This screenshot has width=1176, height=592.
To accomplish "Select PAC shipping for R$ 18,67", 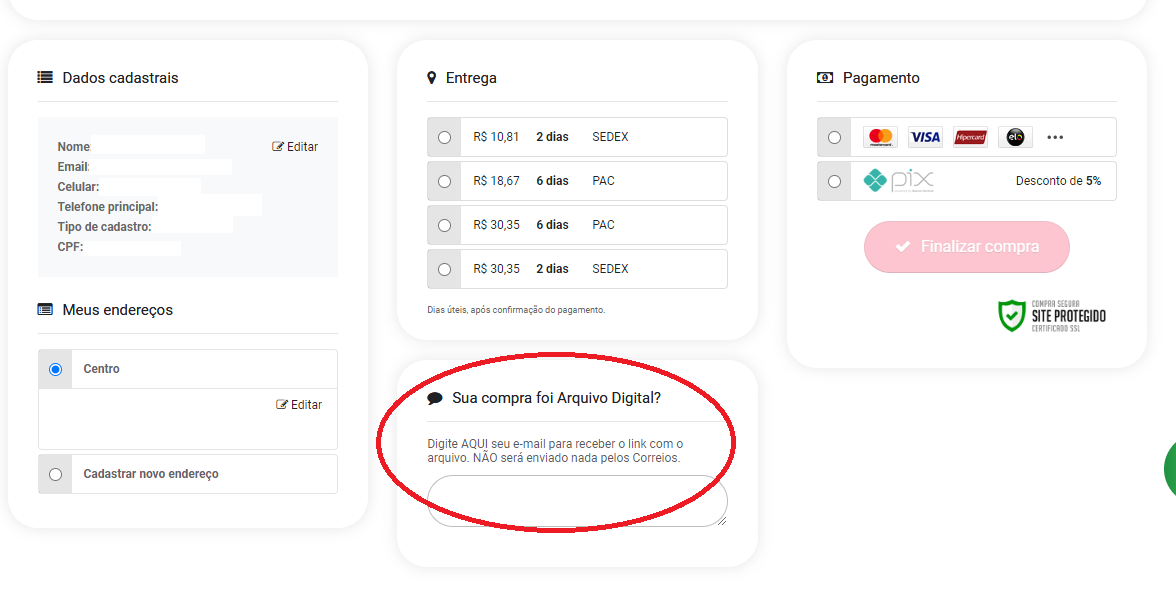I will coord(444,181).
